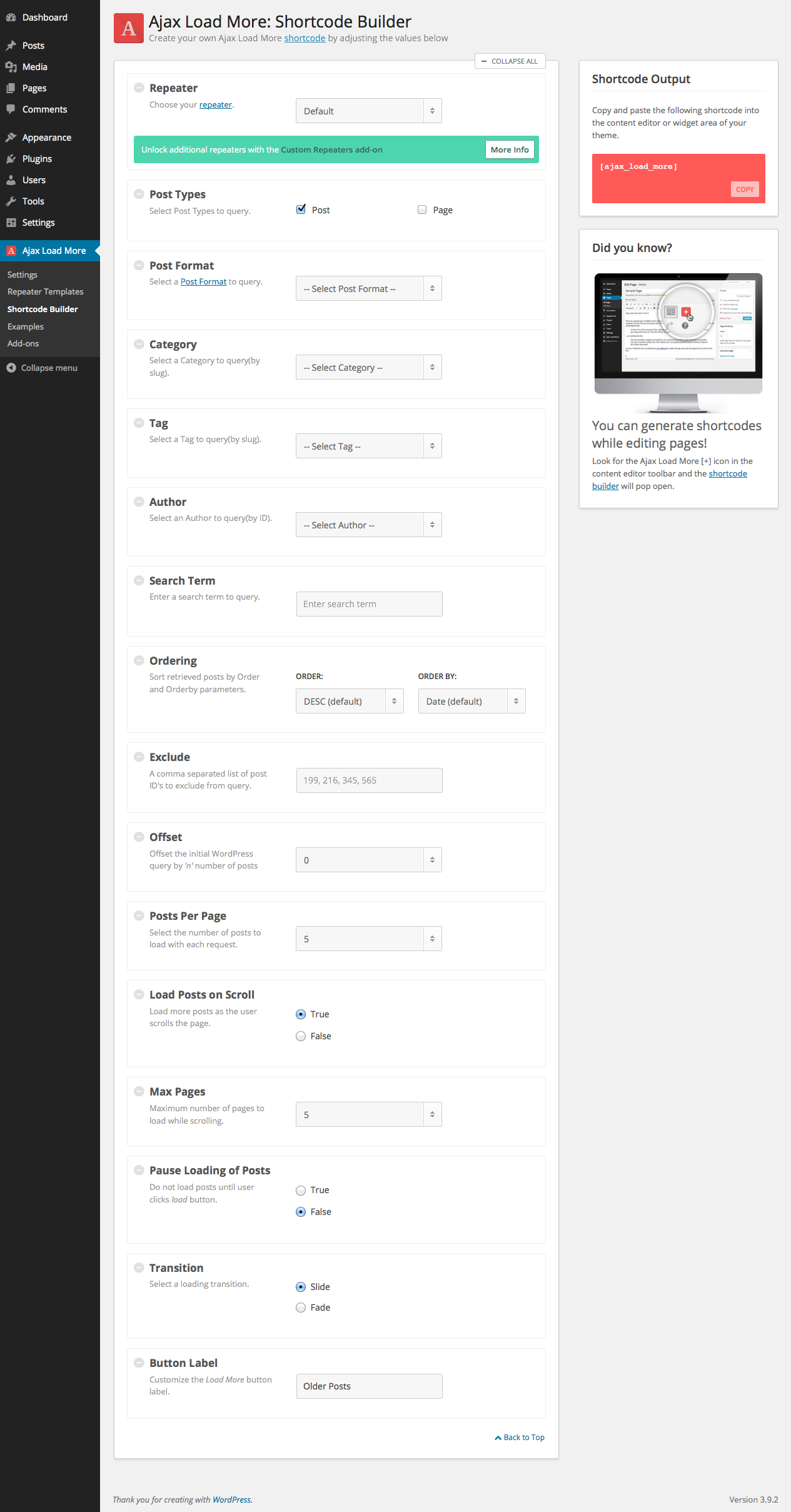The image size is (791, 1512).
Task: Click the Tools wrench icon
Action: point(11,201)
